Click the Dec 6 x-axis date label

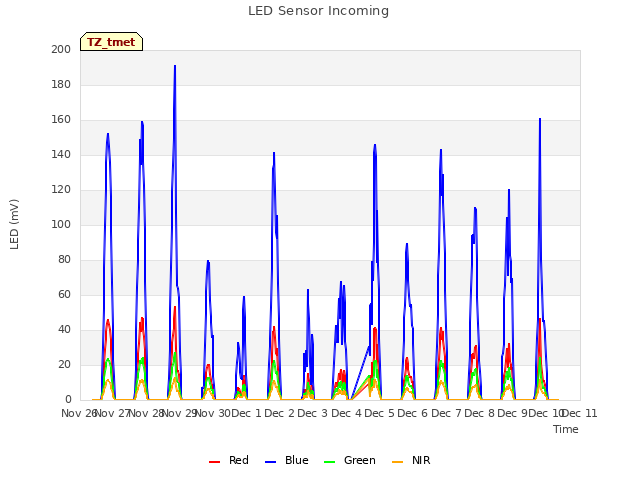pos(413,413)
